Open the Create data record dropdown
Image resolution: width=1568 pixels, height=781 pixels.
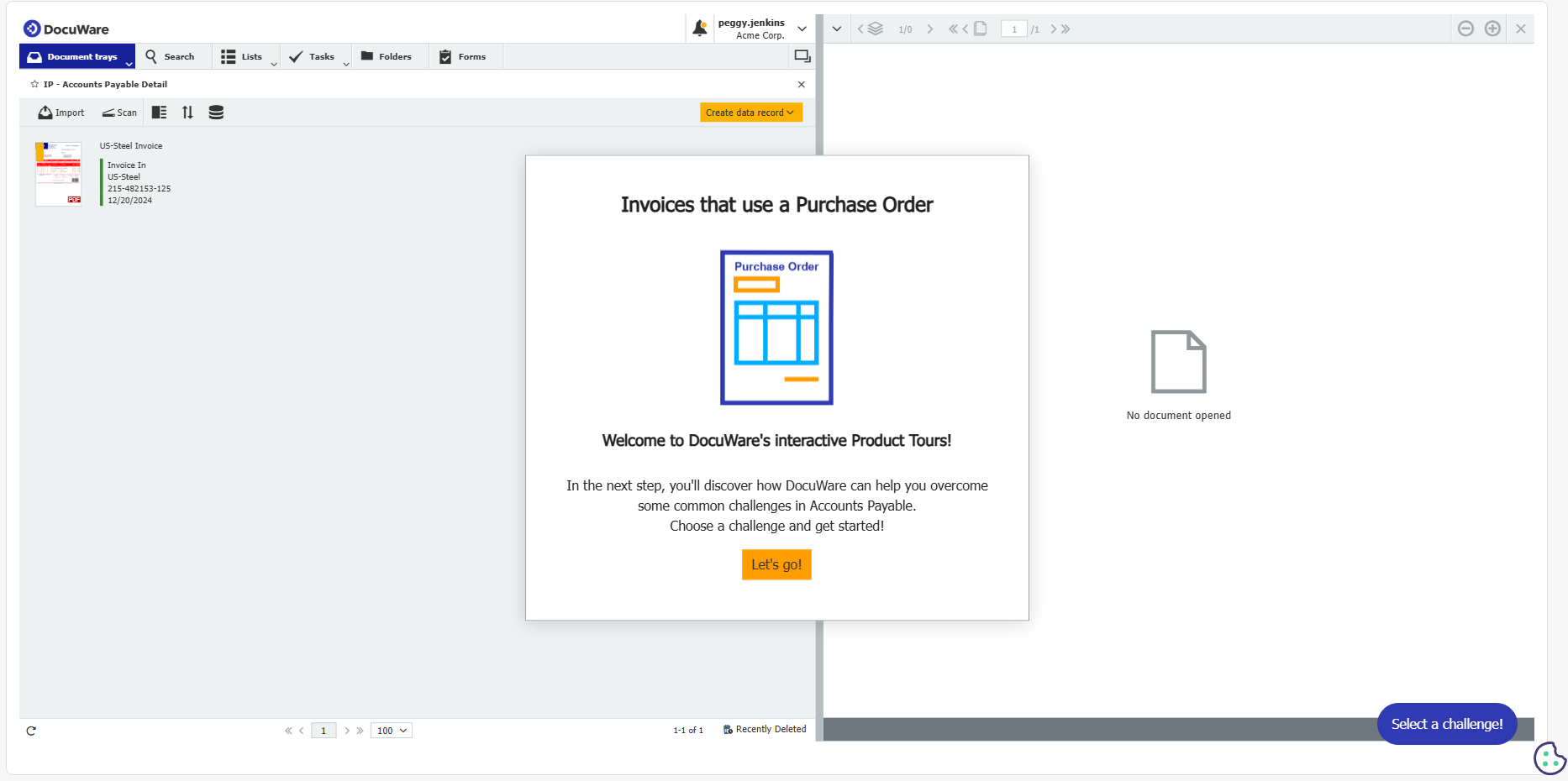click(x=751, y=113)
